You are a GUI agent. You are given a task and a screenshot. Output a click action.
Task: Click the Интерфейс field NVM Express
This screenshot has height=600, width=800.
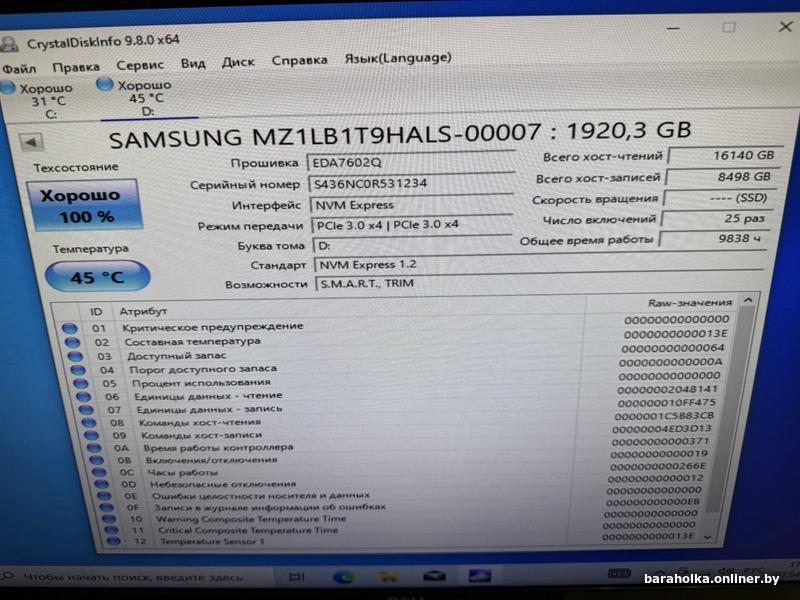coord(411,205)
